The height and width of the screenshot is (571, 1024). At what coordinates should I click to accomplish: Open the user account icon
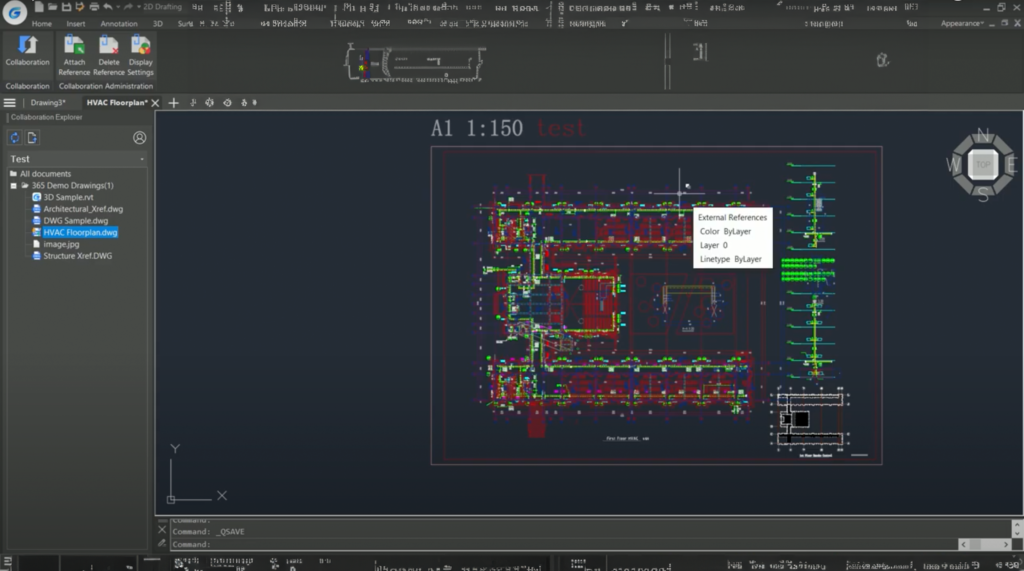(x=139, y=138)
